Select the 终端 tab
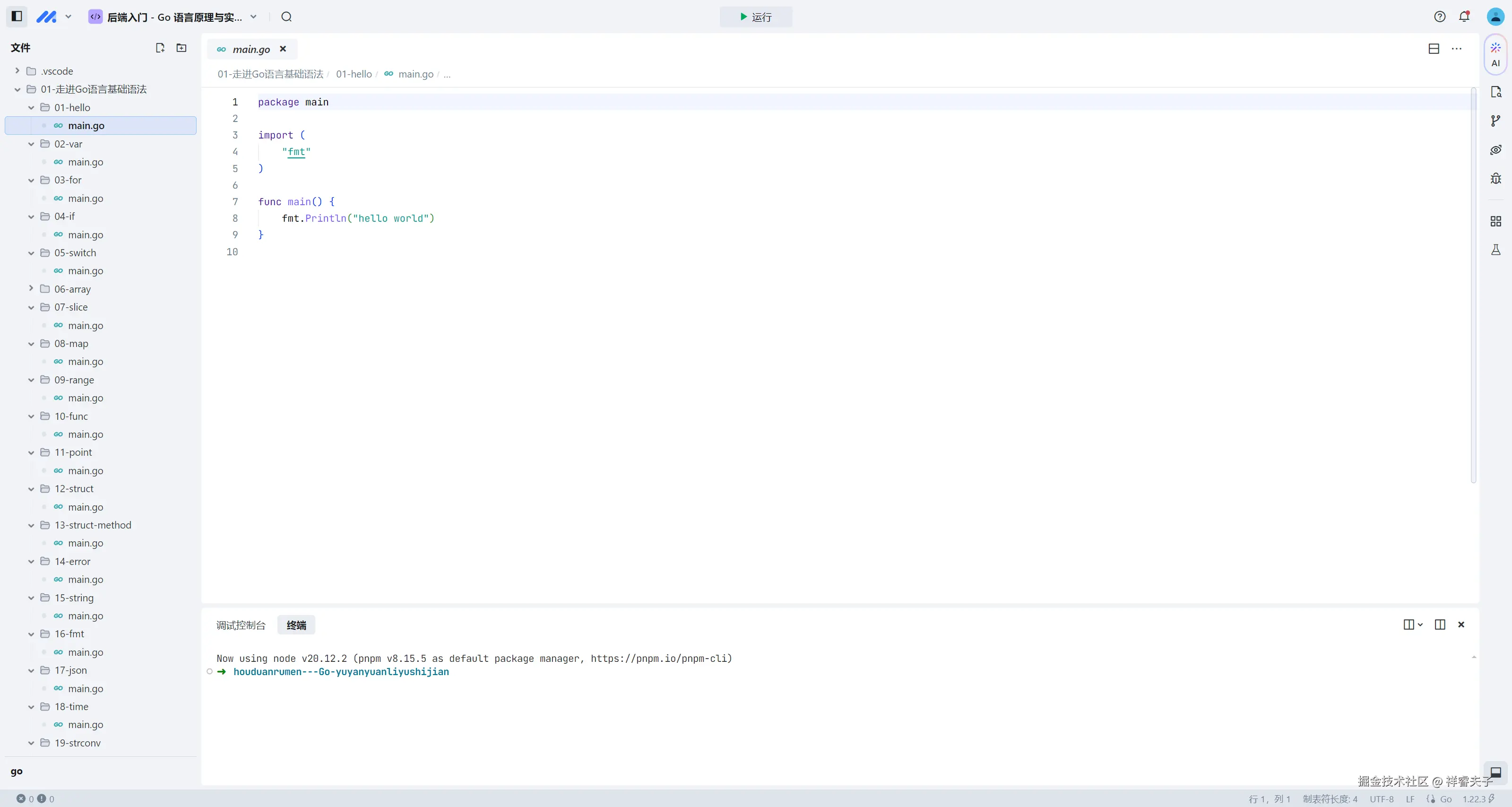The width and height of the screenshot is (1512, 807). coord(296,625)
